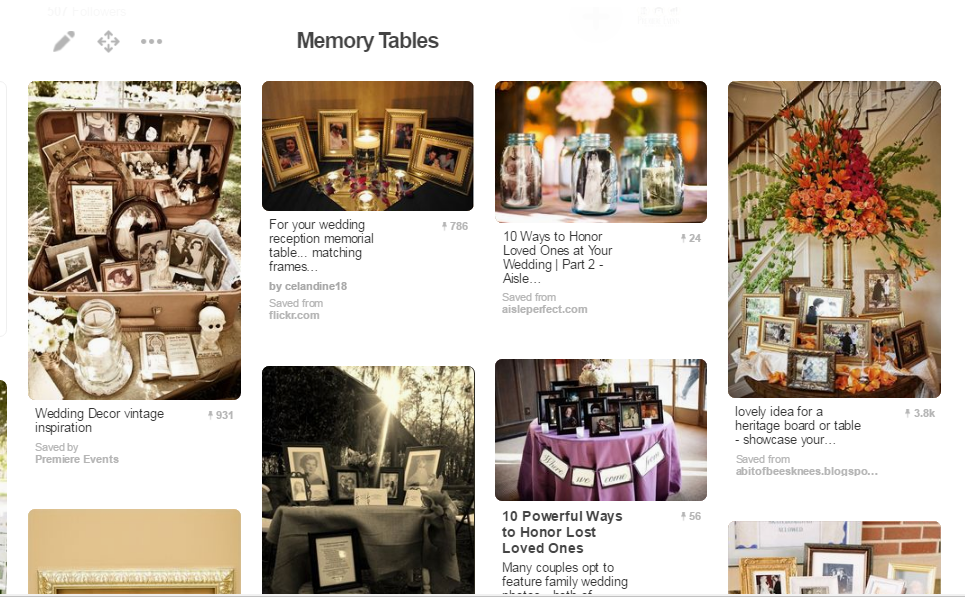Click the 786 repin count pin icon
Viewport: 965px width, 597px height.
click(444, 226)
